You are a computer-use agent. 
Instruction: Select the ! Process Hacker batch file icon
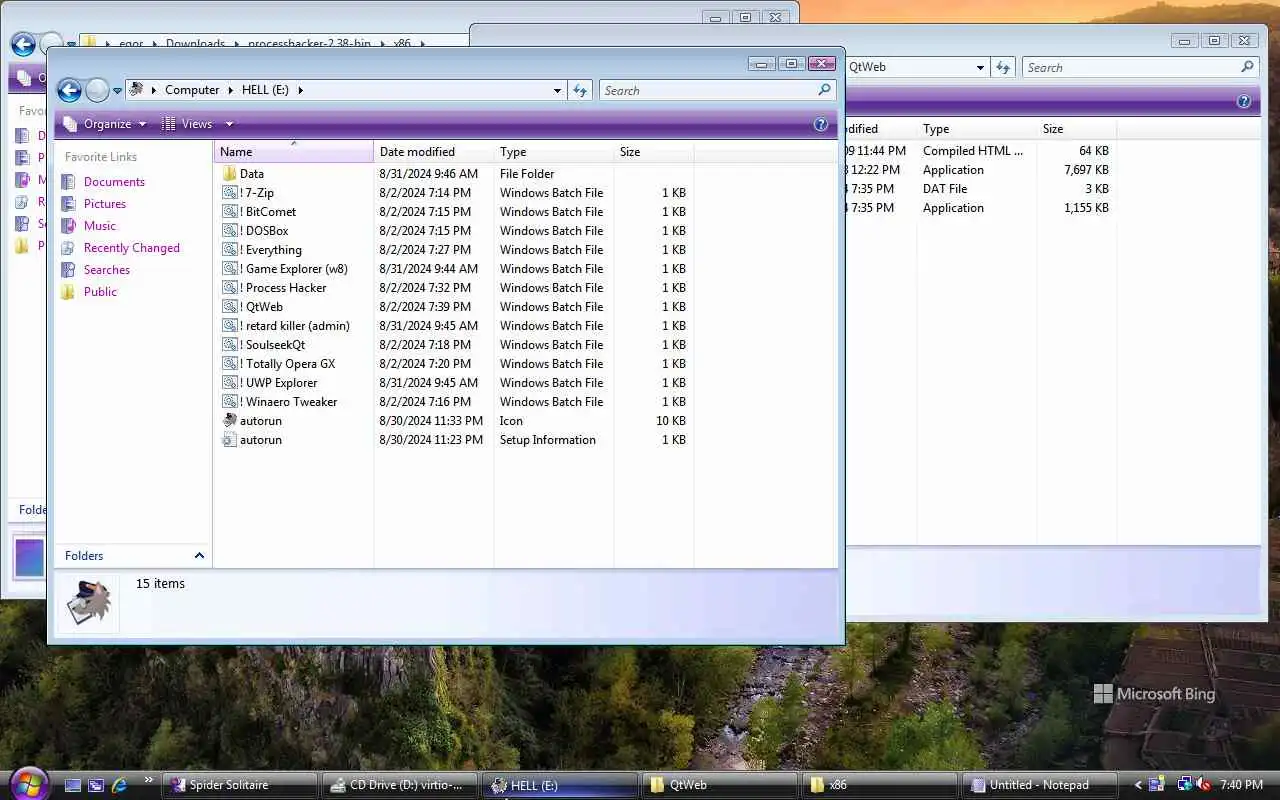point(230,288)
